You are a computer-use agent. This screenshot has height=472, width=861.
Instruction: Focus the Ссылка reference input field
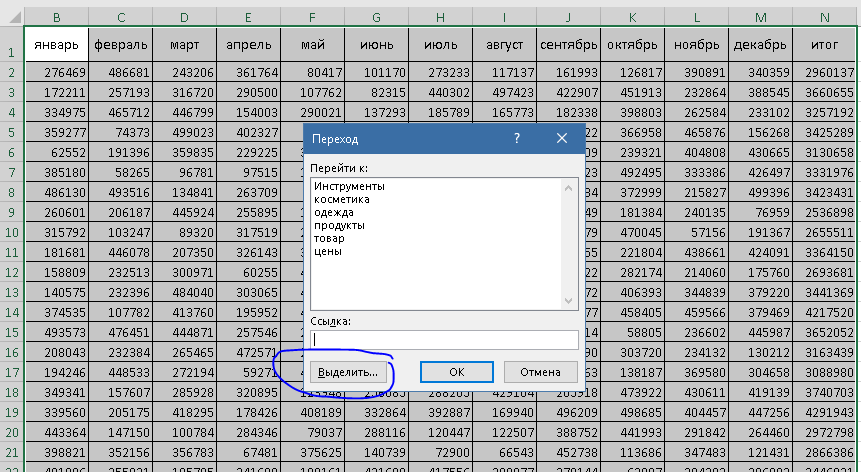pyautogui.click(x=444, y=339)
